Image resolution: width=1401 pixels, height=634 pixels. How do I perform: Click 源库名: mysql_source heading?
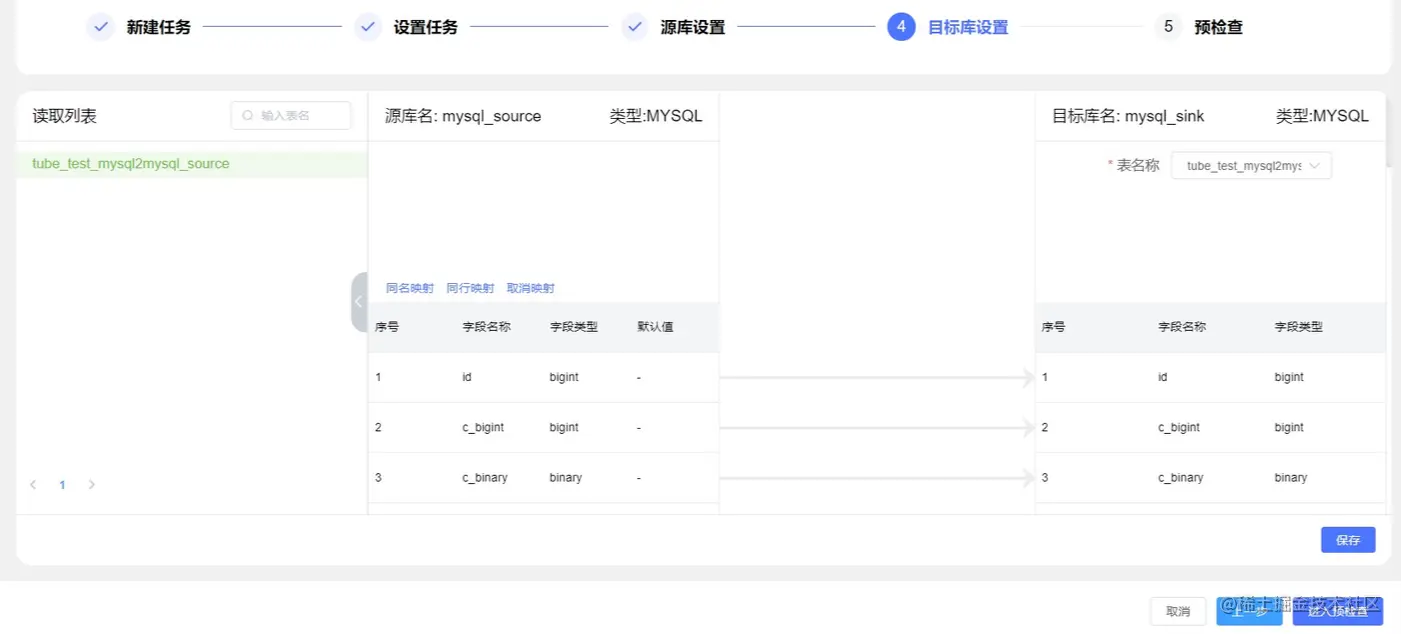click(x=463, y=116)
